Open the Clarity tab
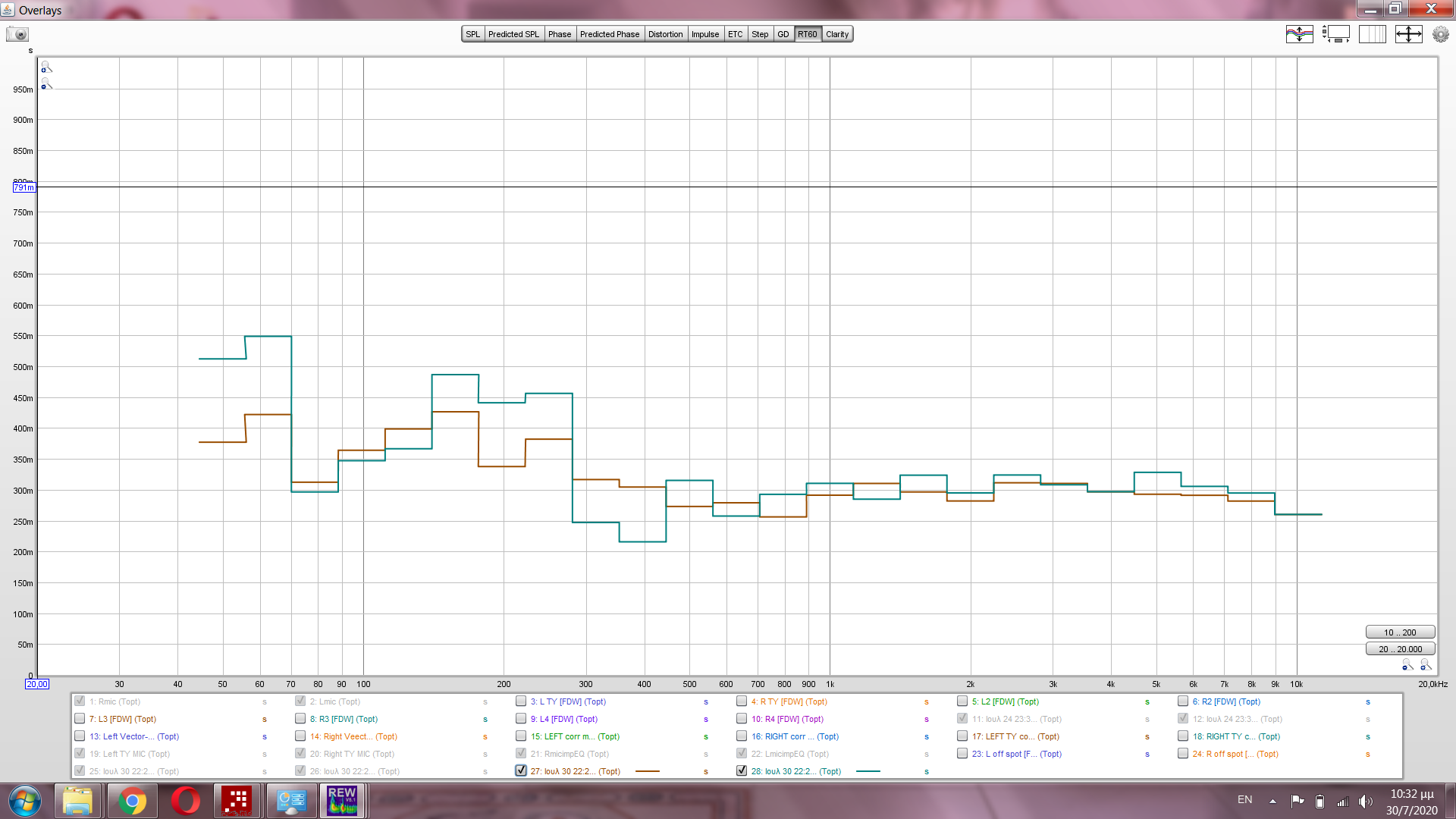1456x819 pixels. (837, 34)
